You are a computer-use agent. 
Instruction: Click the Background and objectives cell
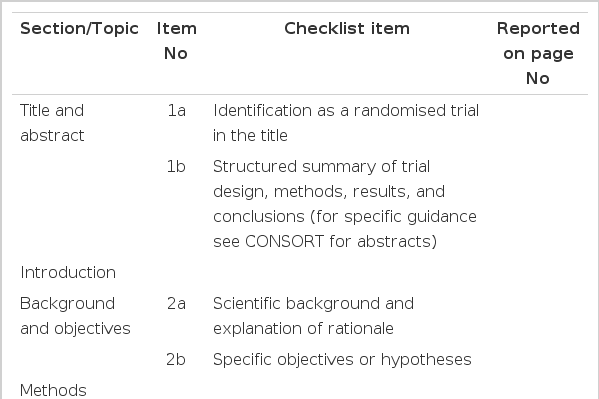pyautogui.click(x=75, y=316)
